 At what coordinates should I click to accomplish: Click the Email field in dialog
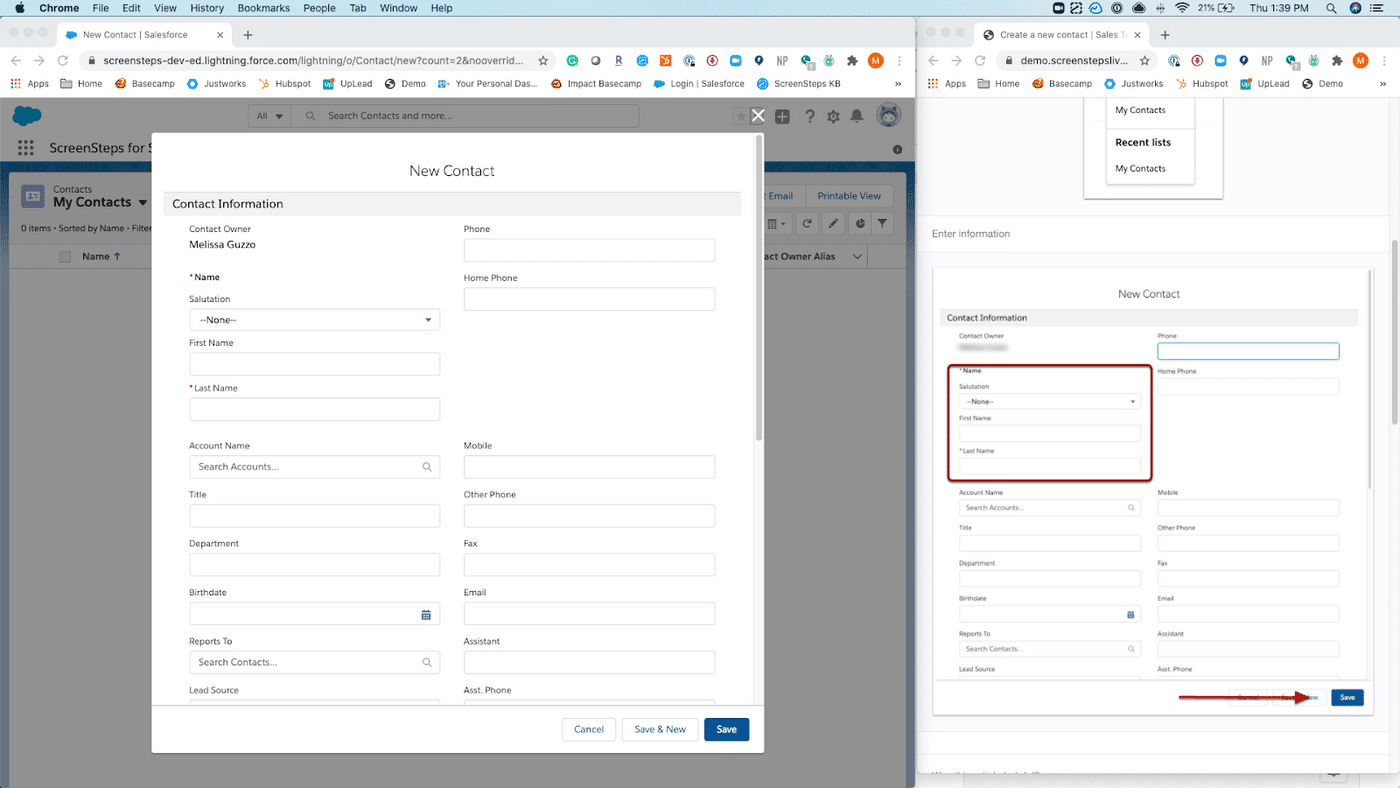(589, 614)
